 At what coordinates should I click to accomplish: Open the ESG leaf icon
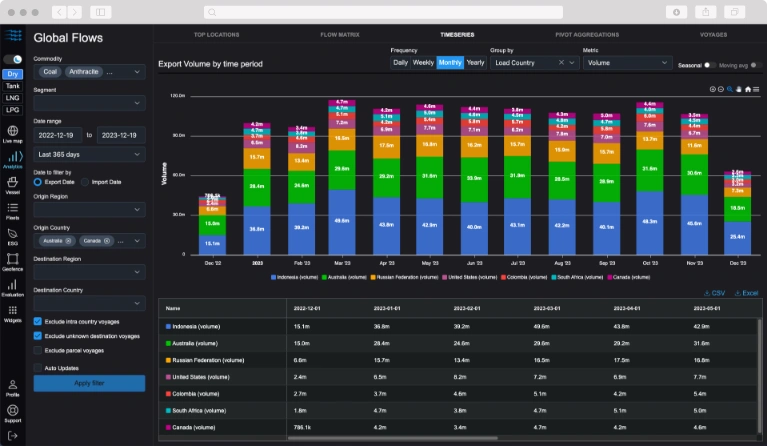[13, 236]
